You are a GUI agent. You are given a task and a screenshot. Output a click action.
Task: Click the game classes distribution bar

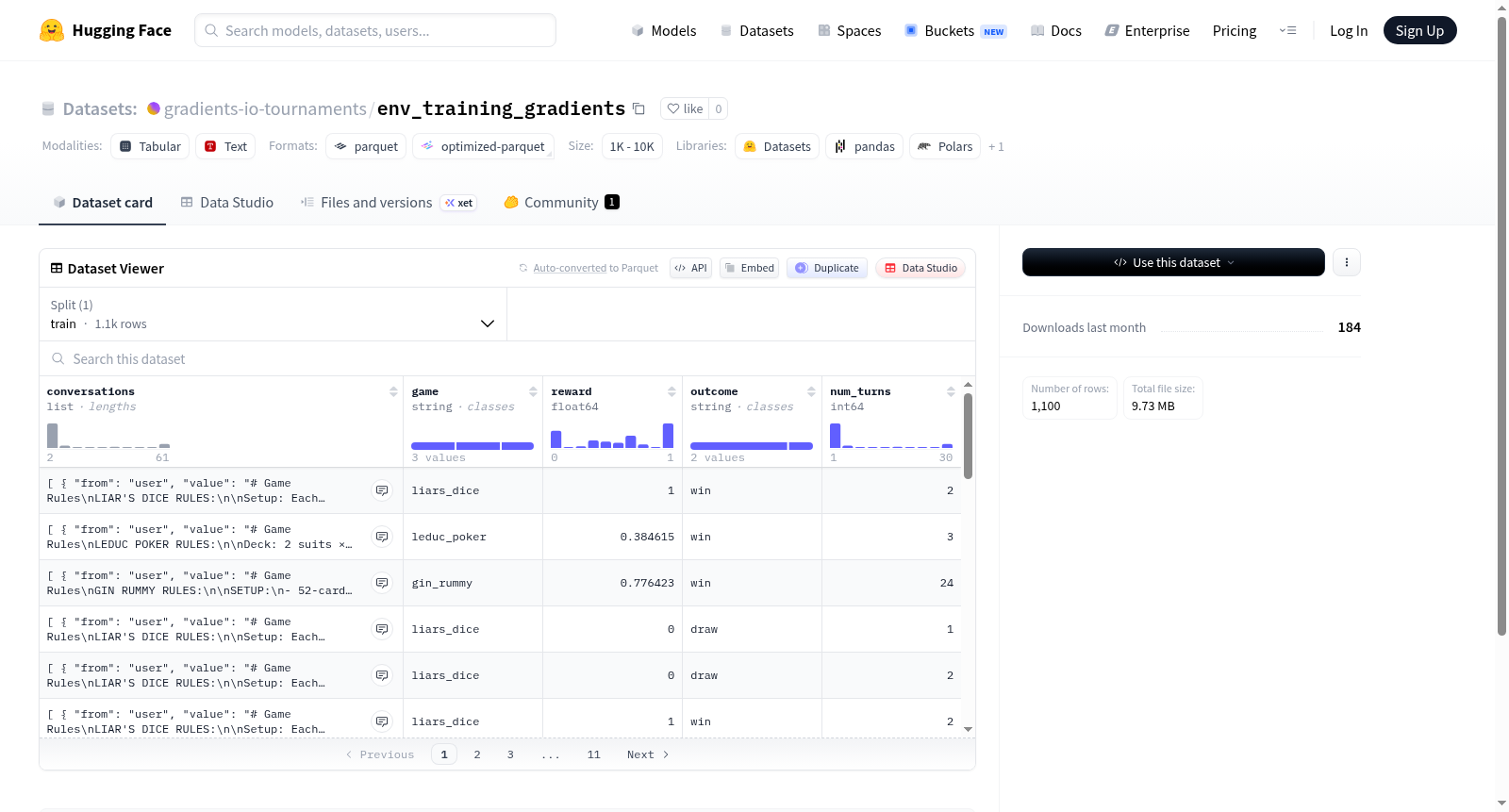click(473, 446)
